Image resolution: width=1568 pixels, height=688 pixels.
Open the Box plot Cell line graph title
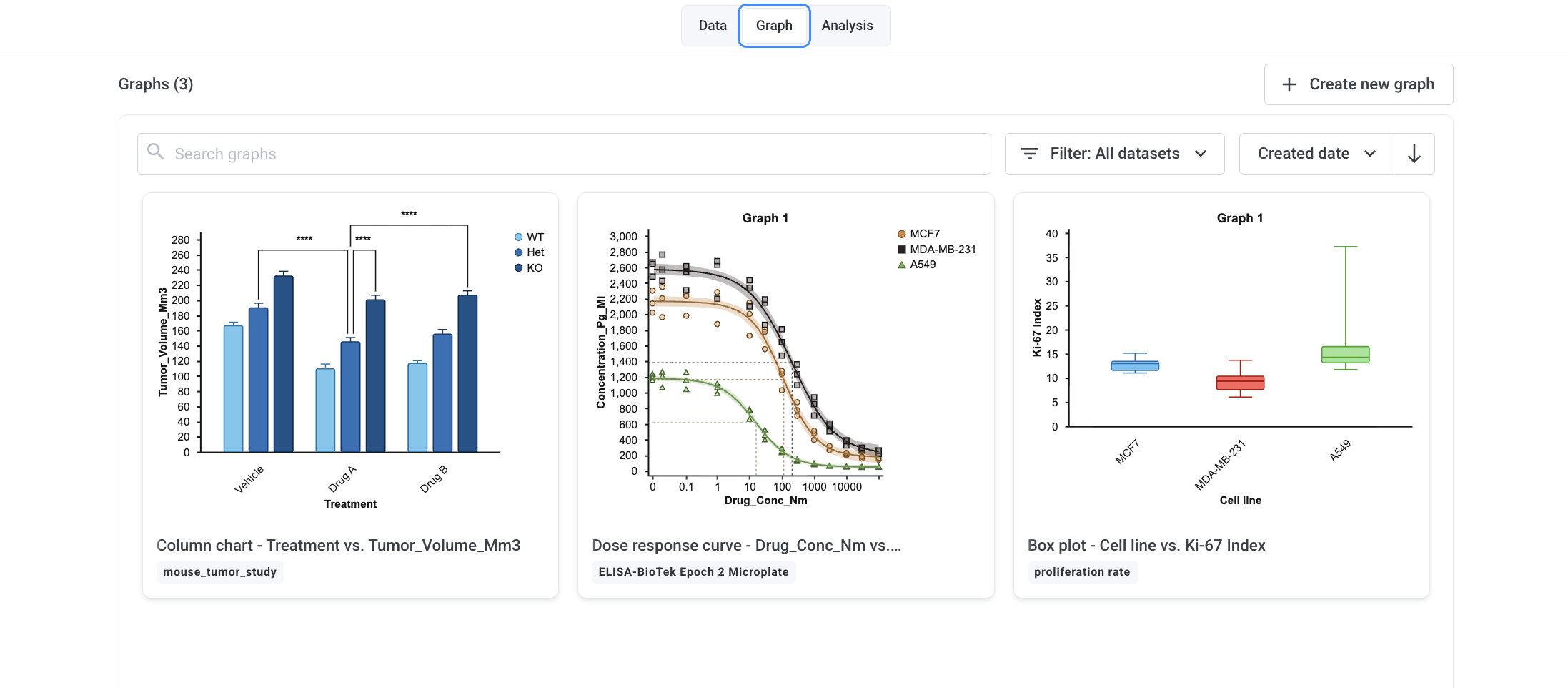click(x=1146, y=546)
